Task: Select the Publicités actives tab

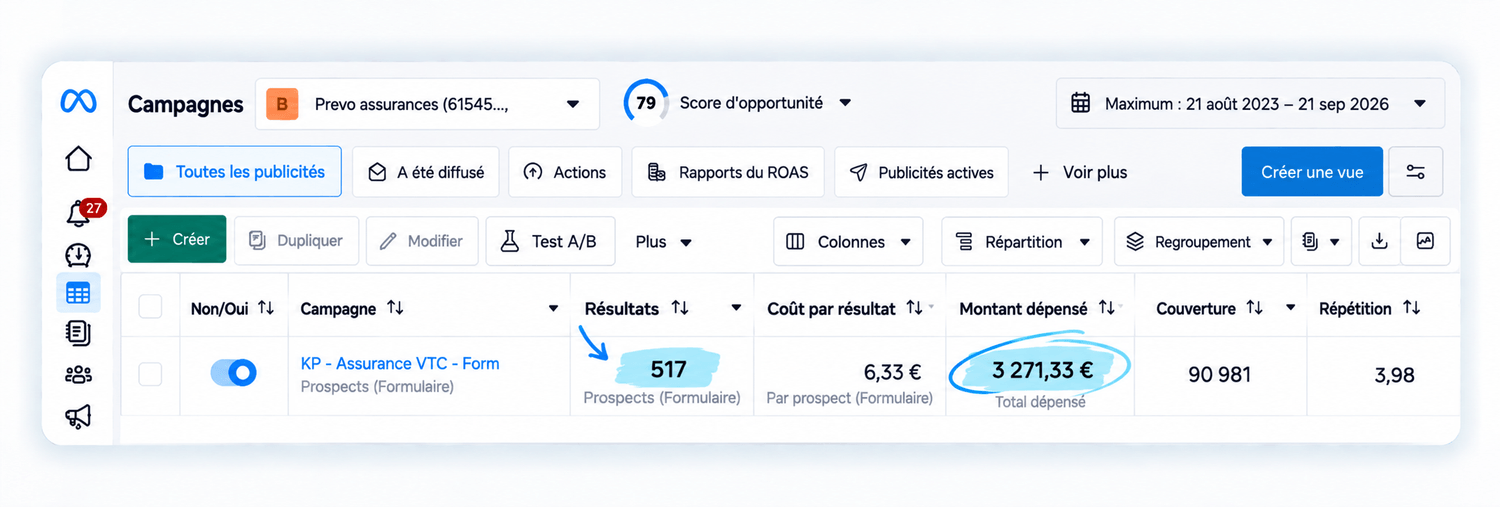Action: (x=921, y=172)
